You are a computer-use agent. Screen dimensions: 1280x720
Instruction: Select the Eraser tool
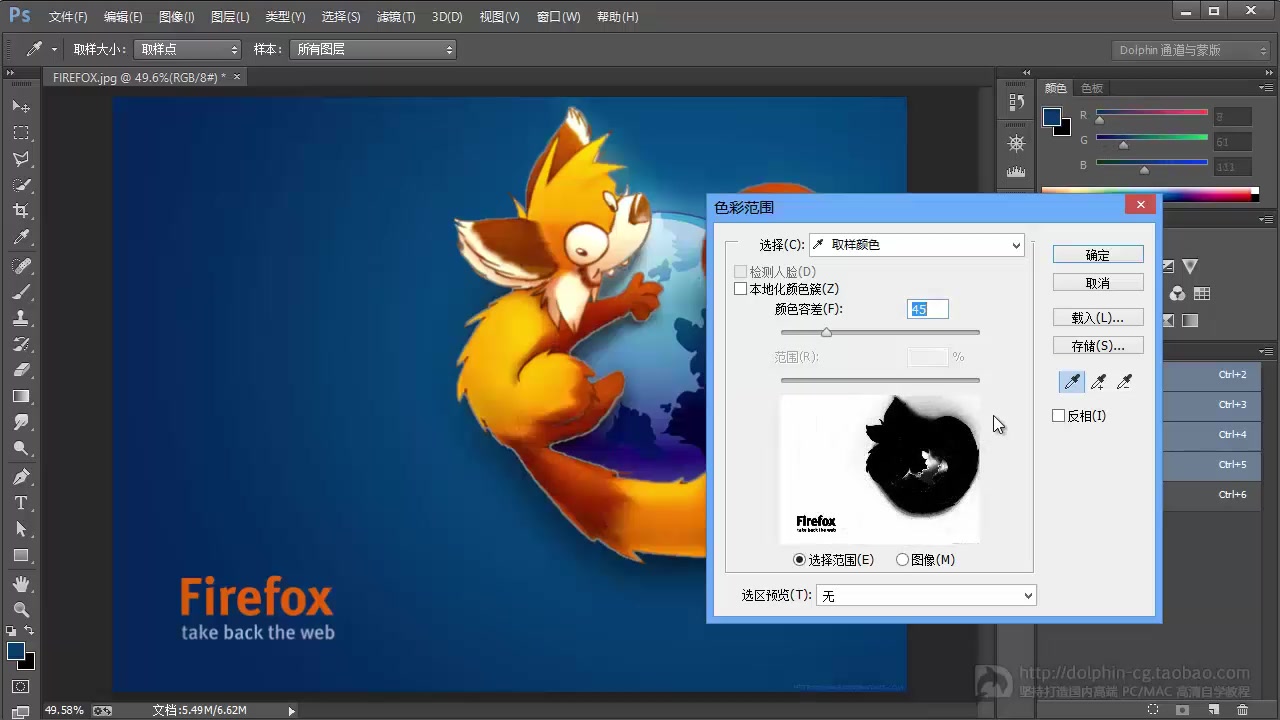click(21, 370)
